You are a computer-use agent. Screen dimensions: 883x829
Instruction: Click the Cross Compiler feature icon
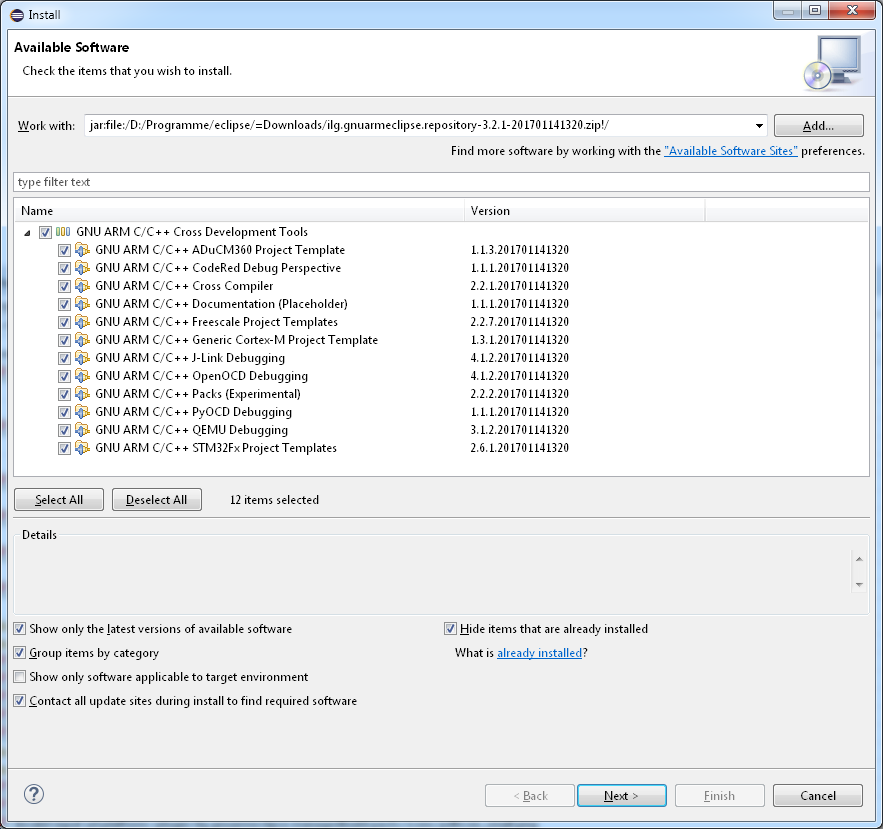point(82,286)
